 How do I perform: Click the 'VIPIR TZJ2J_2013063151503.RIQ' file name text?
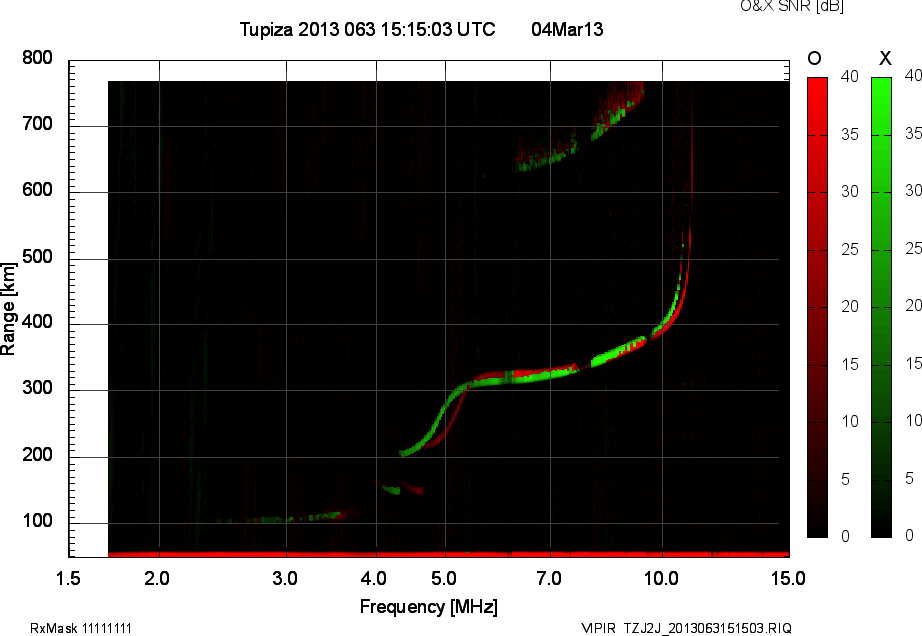click(686, 628)
